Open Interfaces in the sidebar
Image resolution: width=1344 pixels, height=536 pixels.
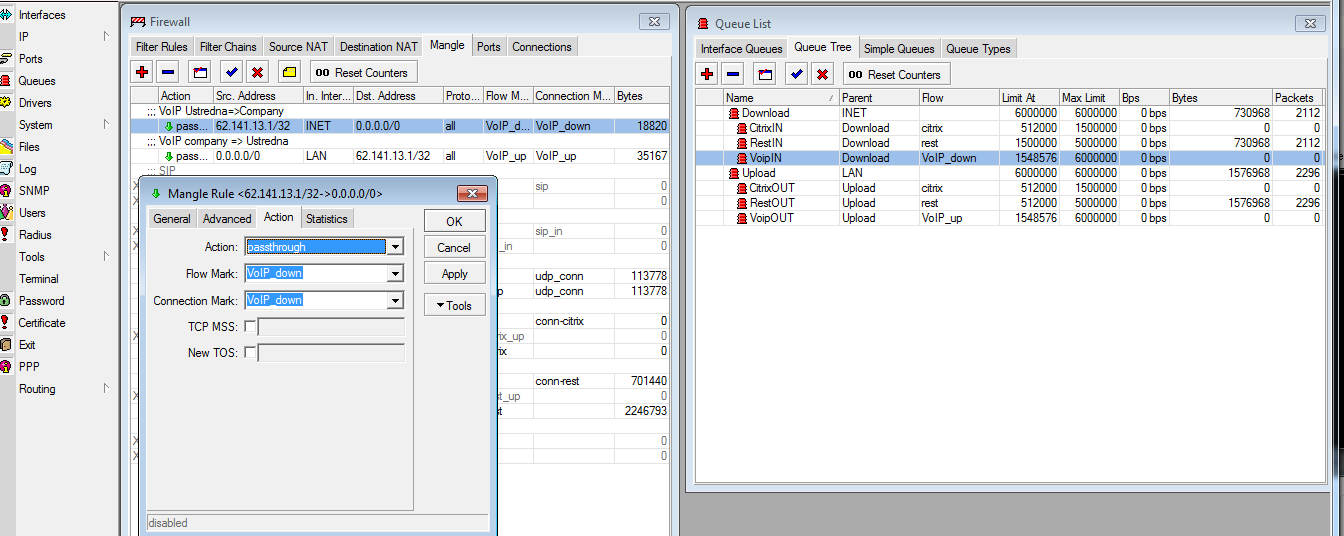point(42,15)
